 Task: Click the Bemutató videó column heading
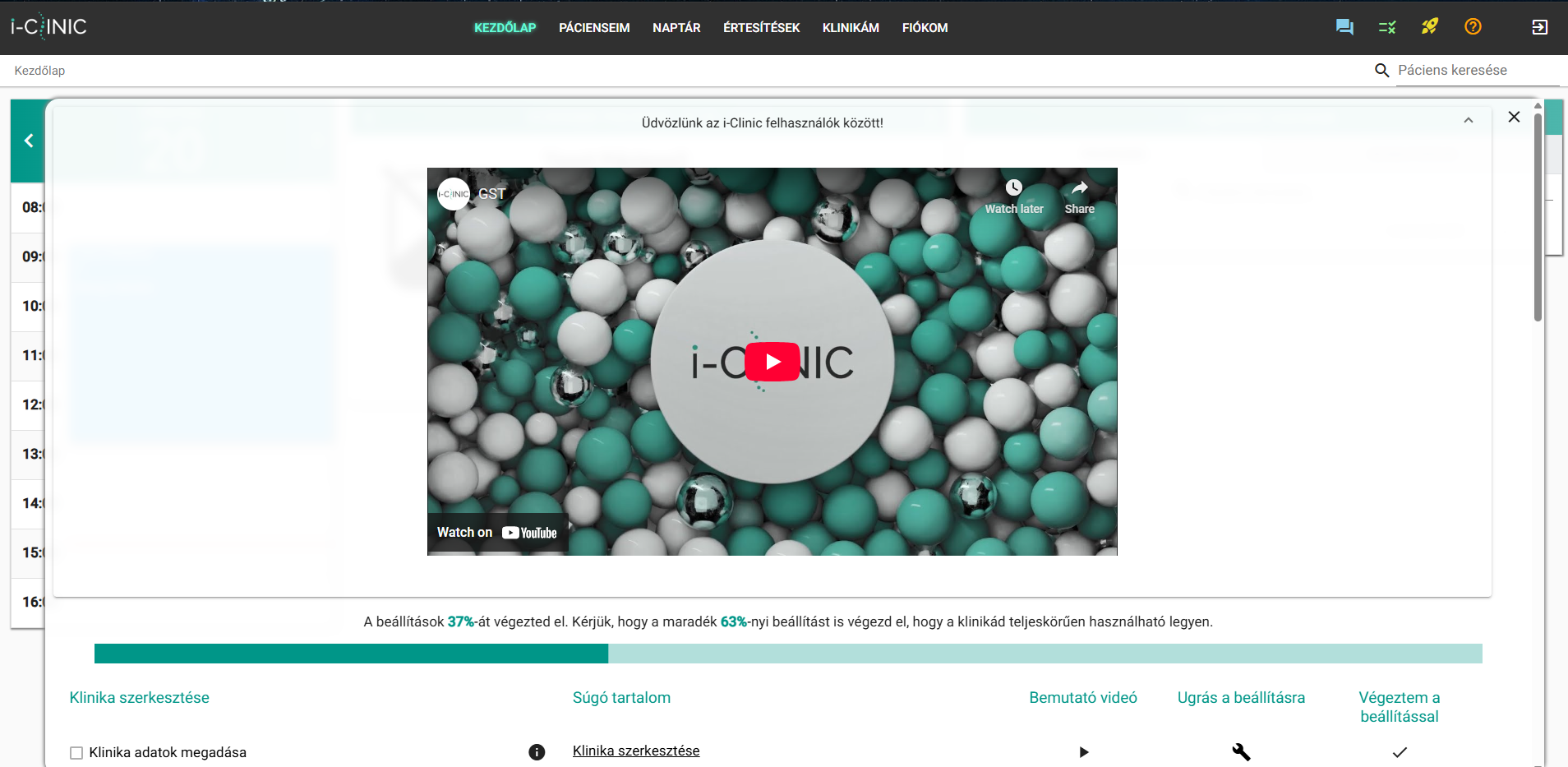(x=1083, y=698)
